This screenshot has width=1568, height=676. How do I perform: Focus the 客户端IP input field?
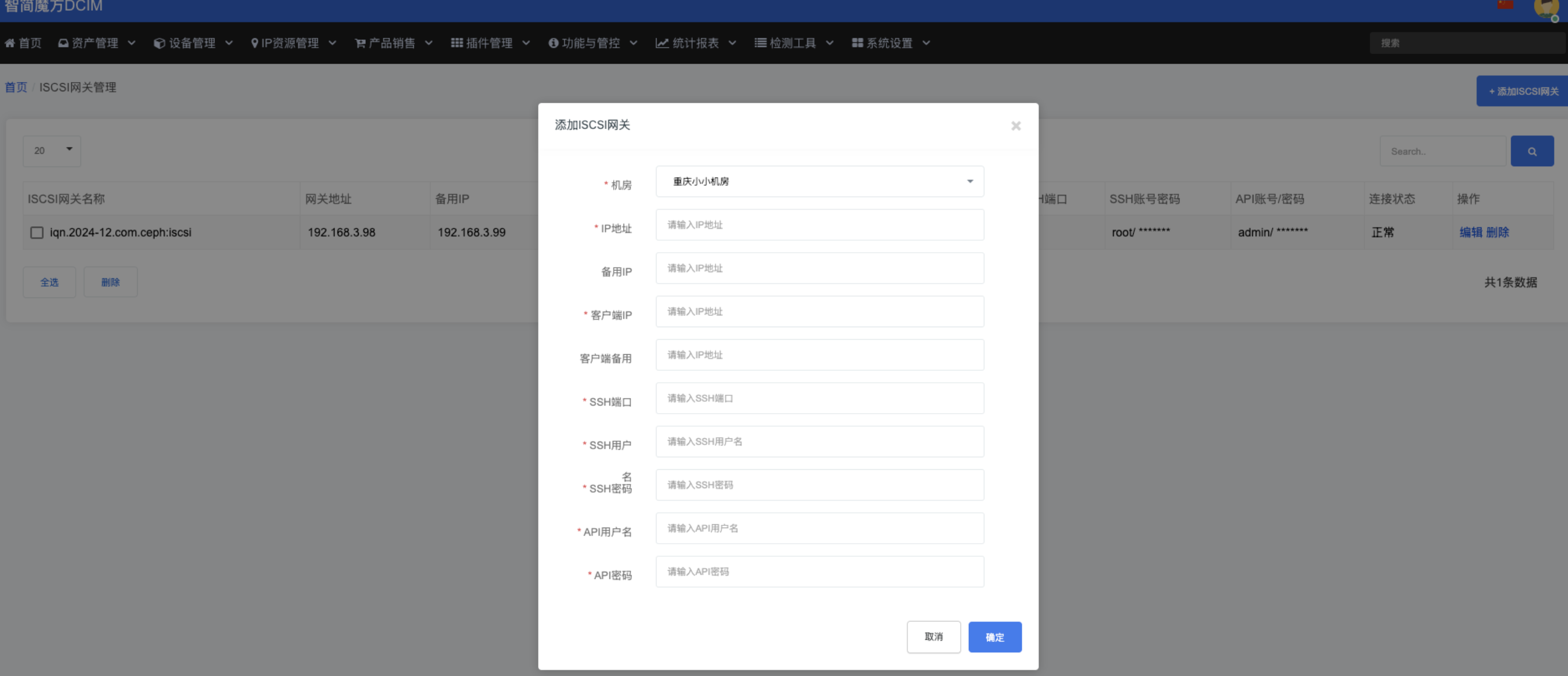[x=819, y=312]
